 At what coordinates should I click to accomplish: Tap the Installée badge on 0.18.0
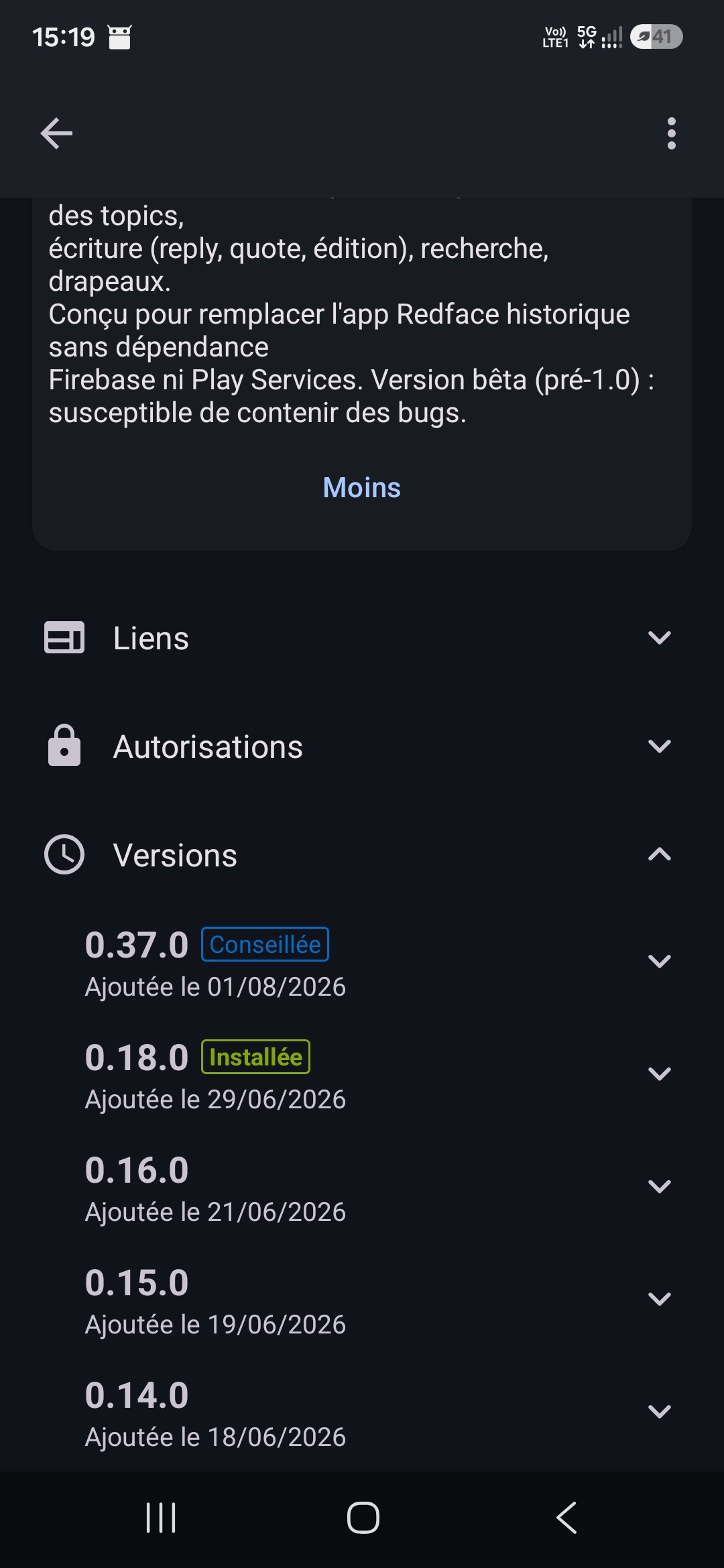pos(255,1057)
